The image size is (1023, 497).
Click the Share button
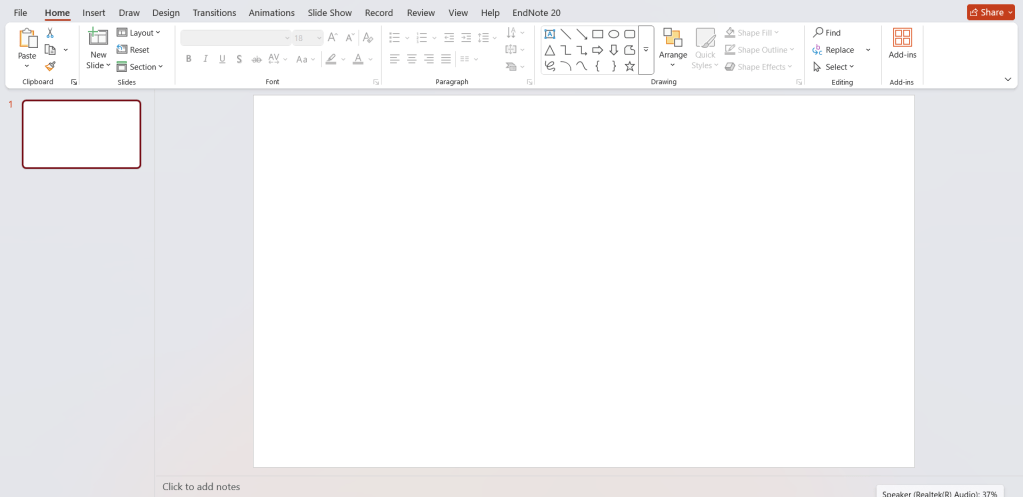point(990,12)
